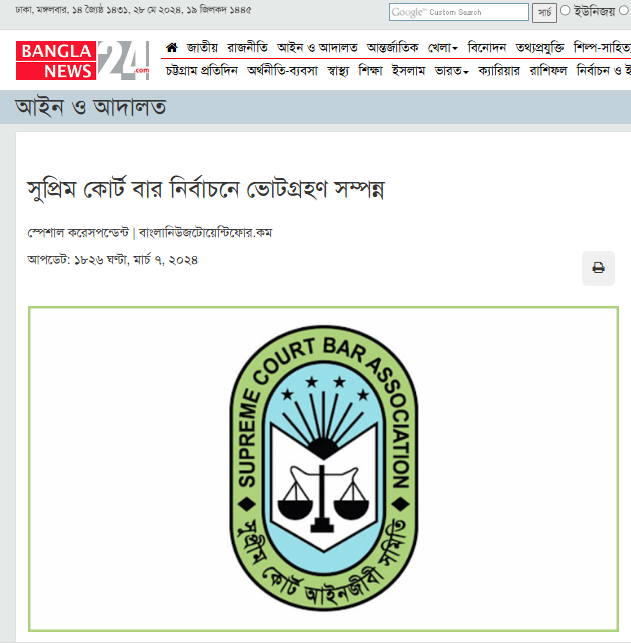The height and width of the screenshot is (643, 631).
Task: Open the রাজনীতি menu item
Action: 247,48
